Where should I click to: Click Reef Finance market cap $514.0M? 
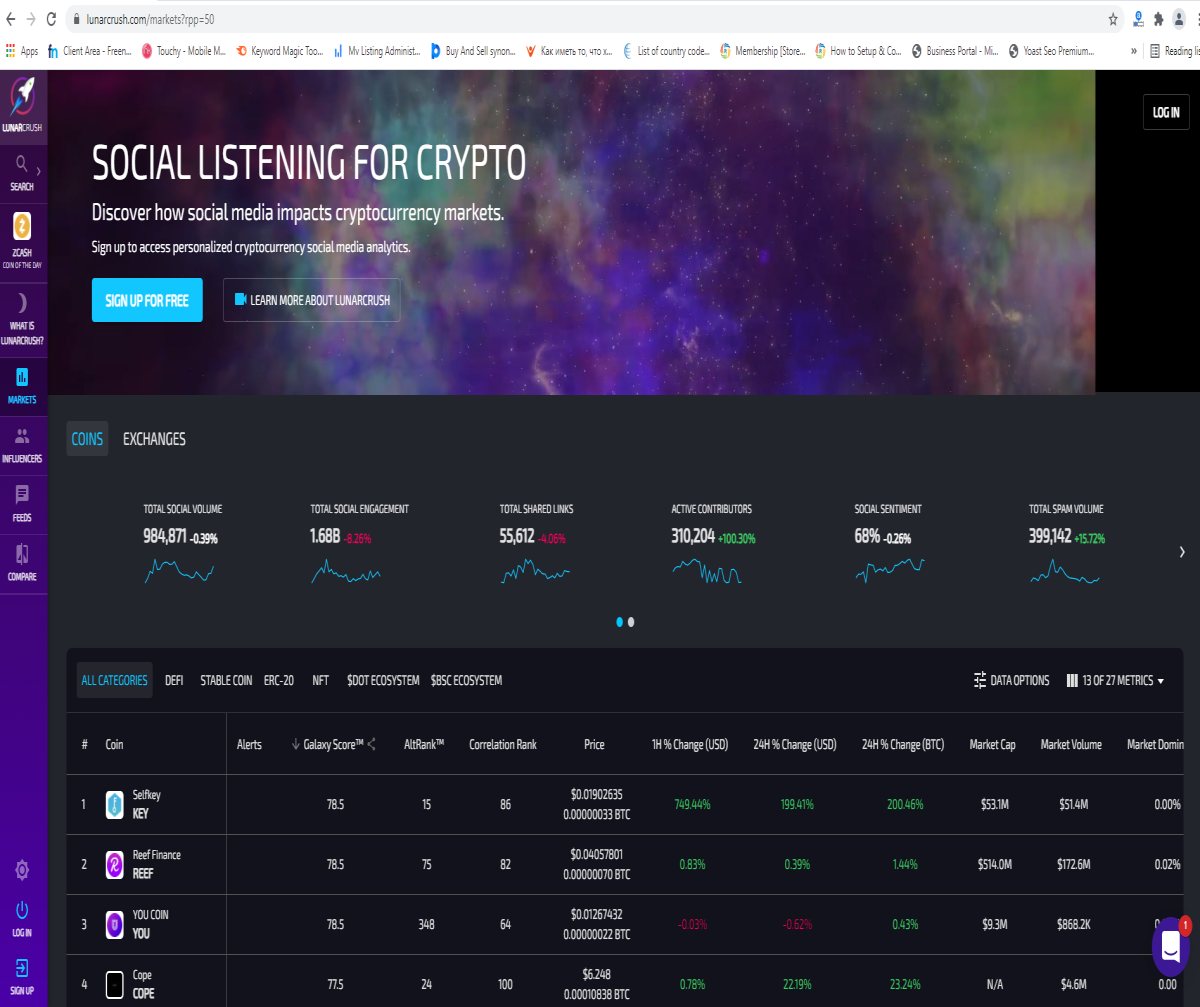(995, 864)
